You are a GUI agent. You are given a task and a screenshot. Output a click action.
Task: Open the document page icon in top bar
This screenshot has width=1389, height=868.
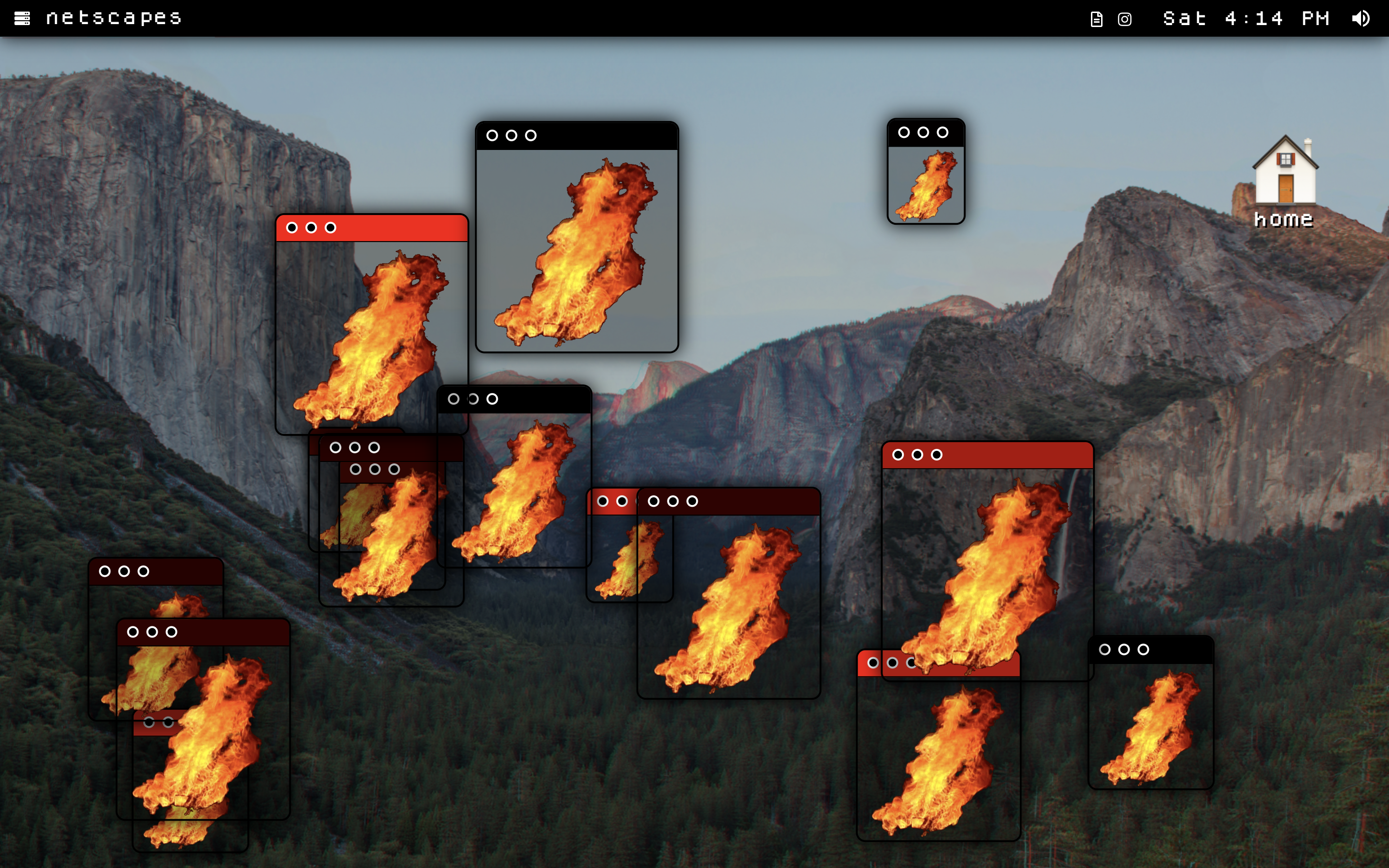pyautogui.click(x=1096, y=19)
